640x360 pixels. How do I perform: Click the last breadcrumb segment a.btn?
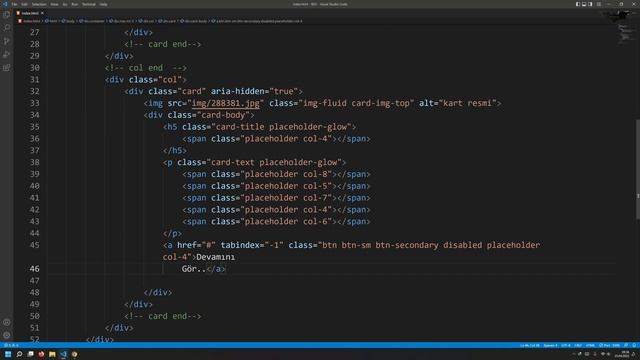(x=257, y=21)
